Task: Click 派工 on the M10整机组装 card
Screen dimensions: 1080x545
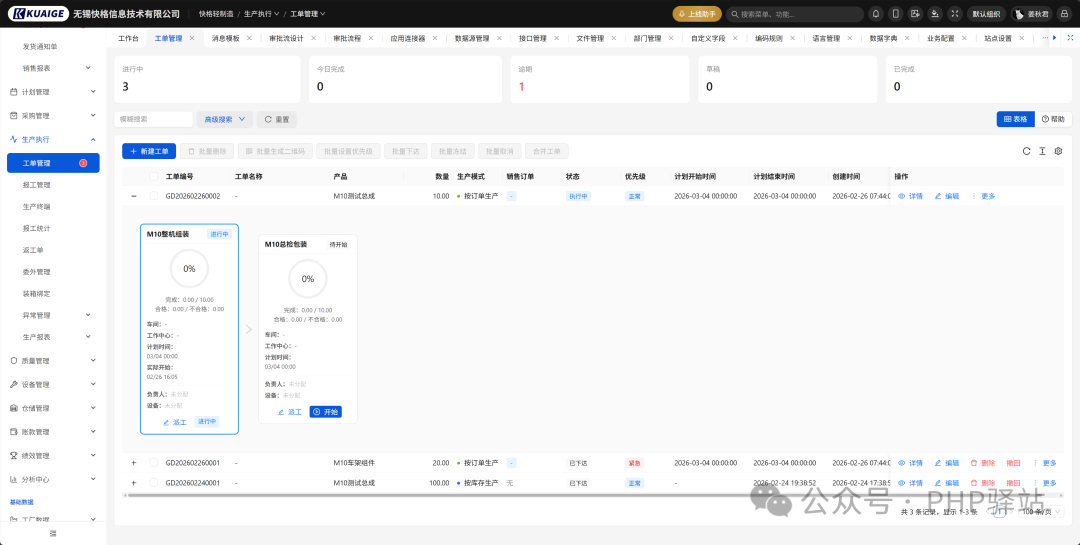Action: 175,422
